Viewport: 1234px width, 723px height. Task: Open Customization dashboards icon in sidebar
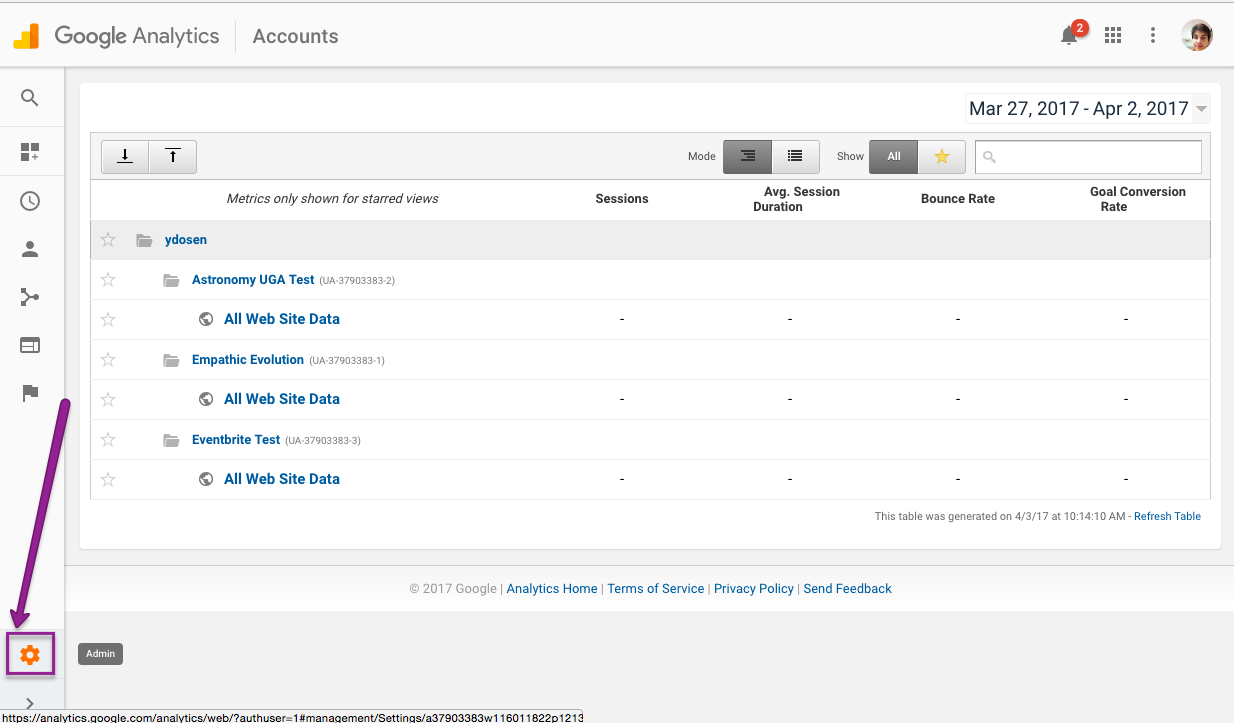pos(30,152)
